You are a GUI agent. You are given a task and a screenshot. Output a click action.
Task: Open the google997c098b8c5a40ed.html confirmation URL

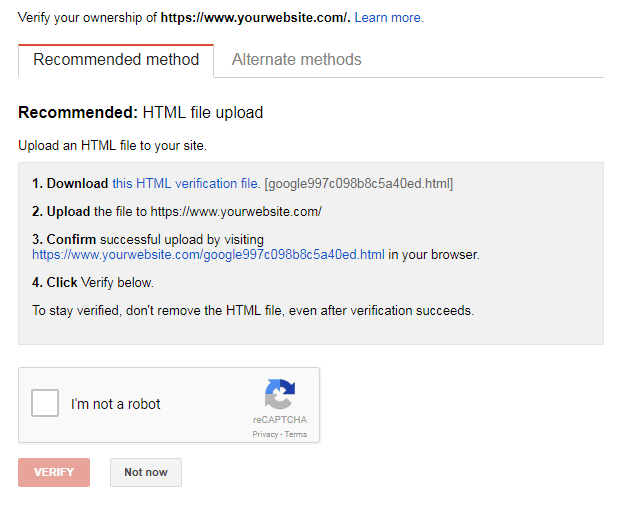click(x=208, y=255)
